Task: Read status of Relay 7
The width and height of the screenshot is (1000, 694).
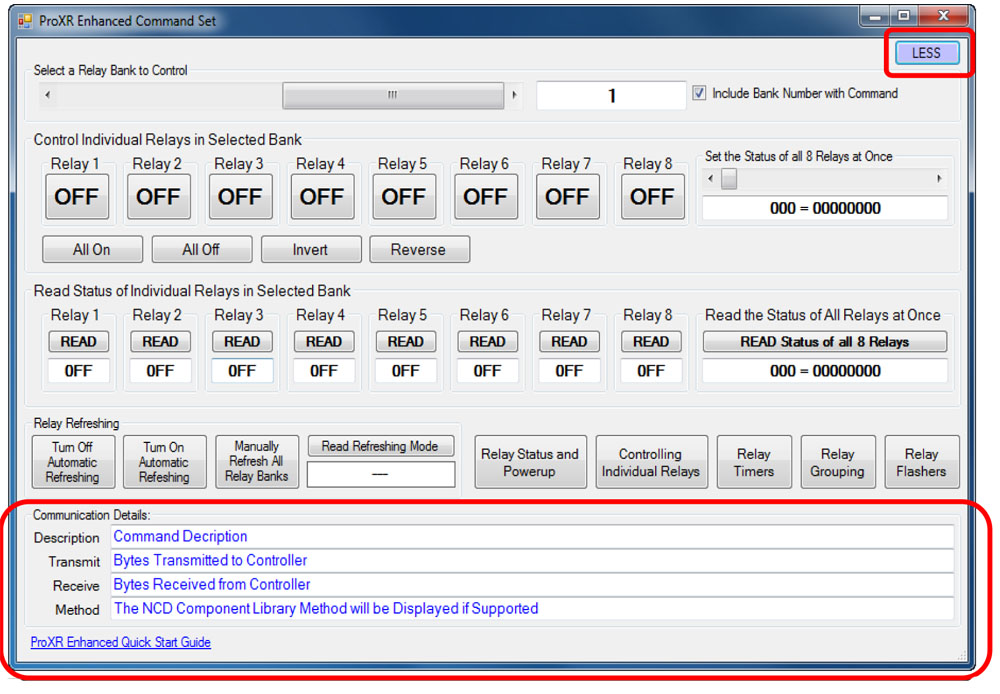Action: click(x=569, y=342)
